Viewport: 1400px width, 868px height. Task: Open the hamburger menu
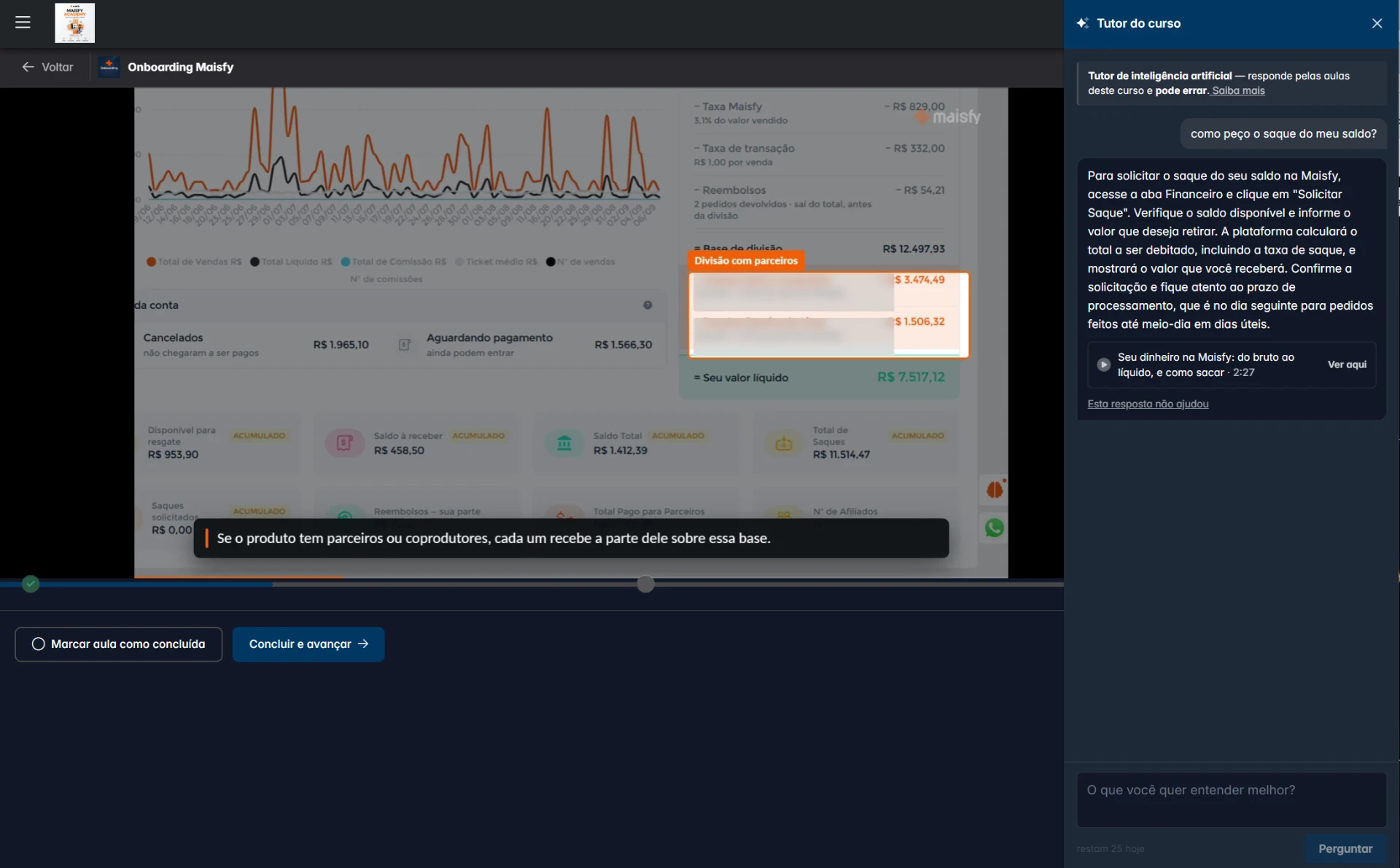pyautogui.click(x=23, y=23)
